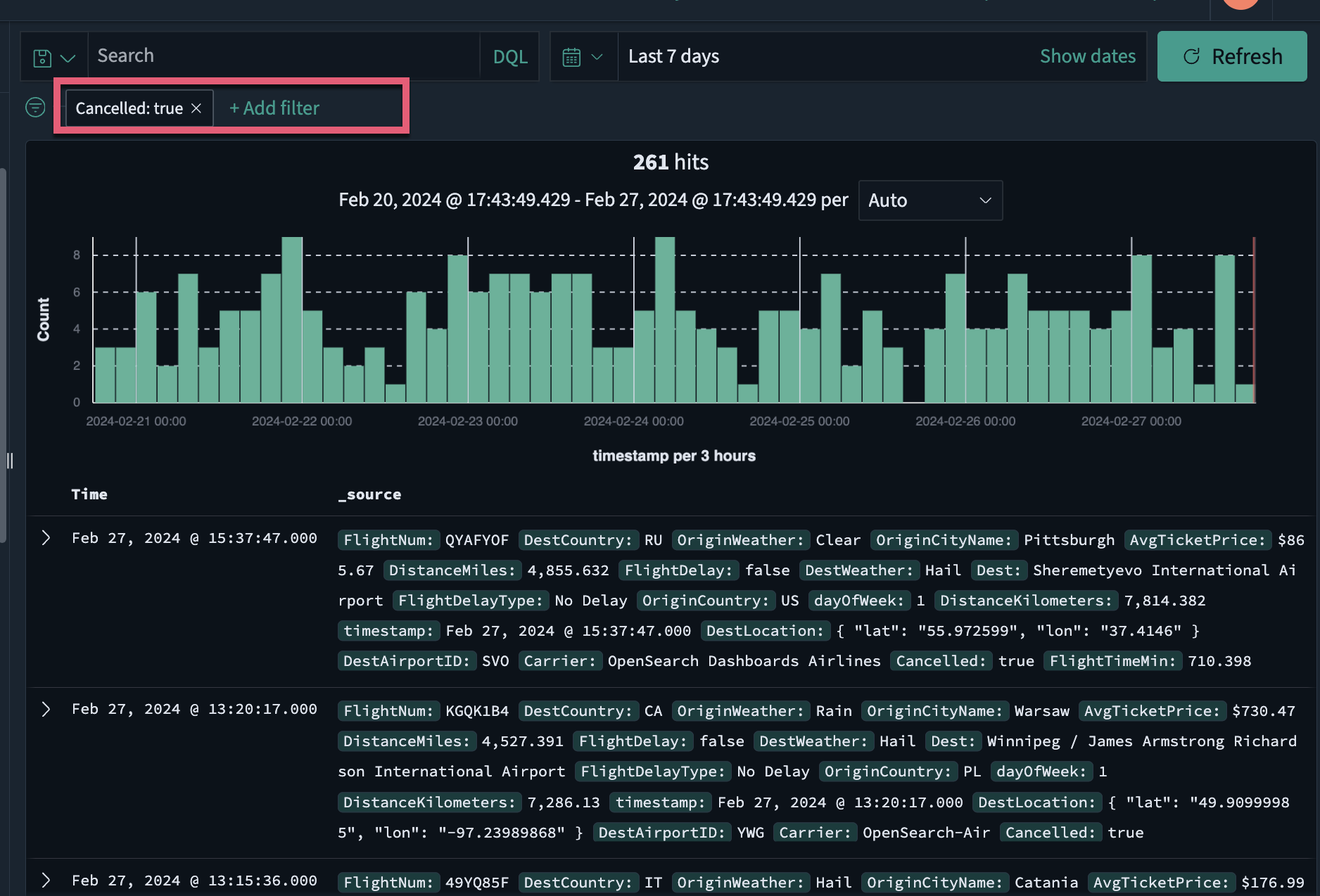Remove the Cancelled: true filter with its x icon
The width and height of the screenshot is (1320, 896).
pos(196,108)
